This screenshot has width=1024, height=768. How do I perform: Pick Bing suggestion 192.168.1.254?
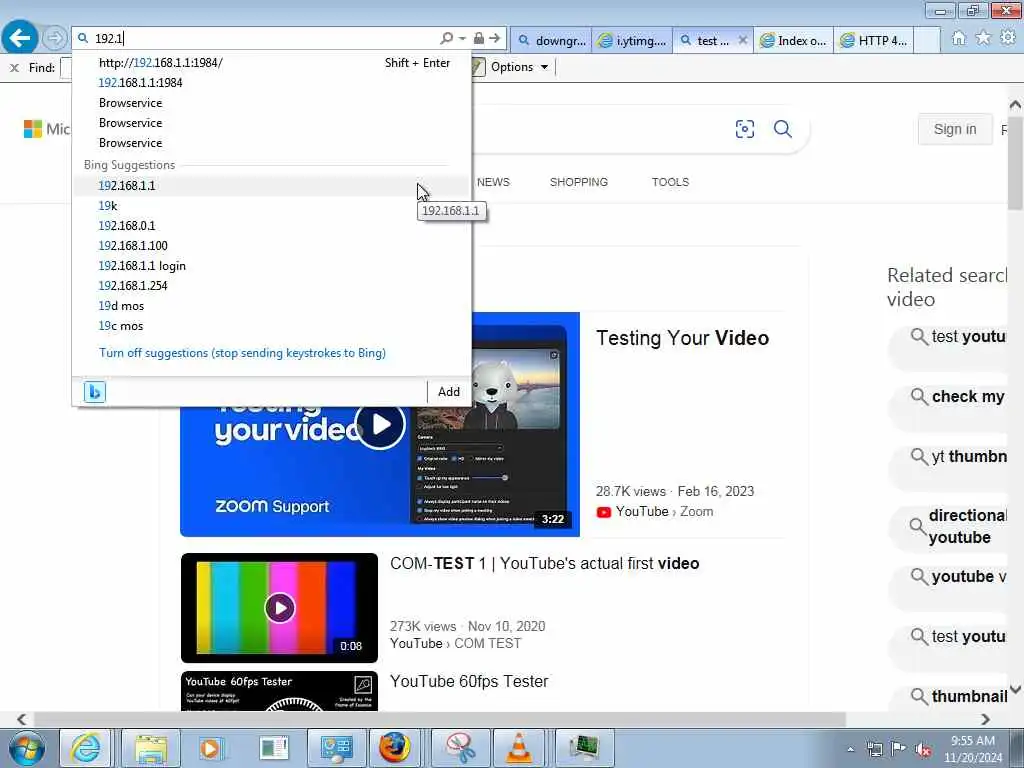coord(272,286)
